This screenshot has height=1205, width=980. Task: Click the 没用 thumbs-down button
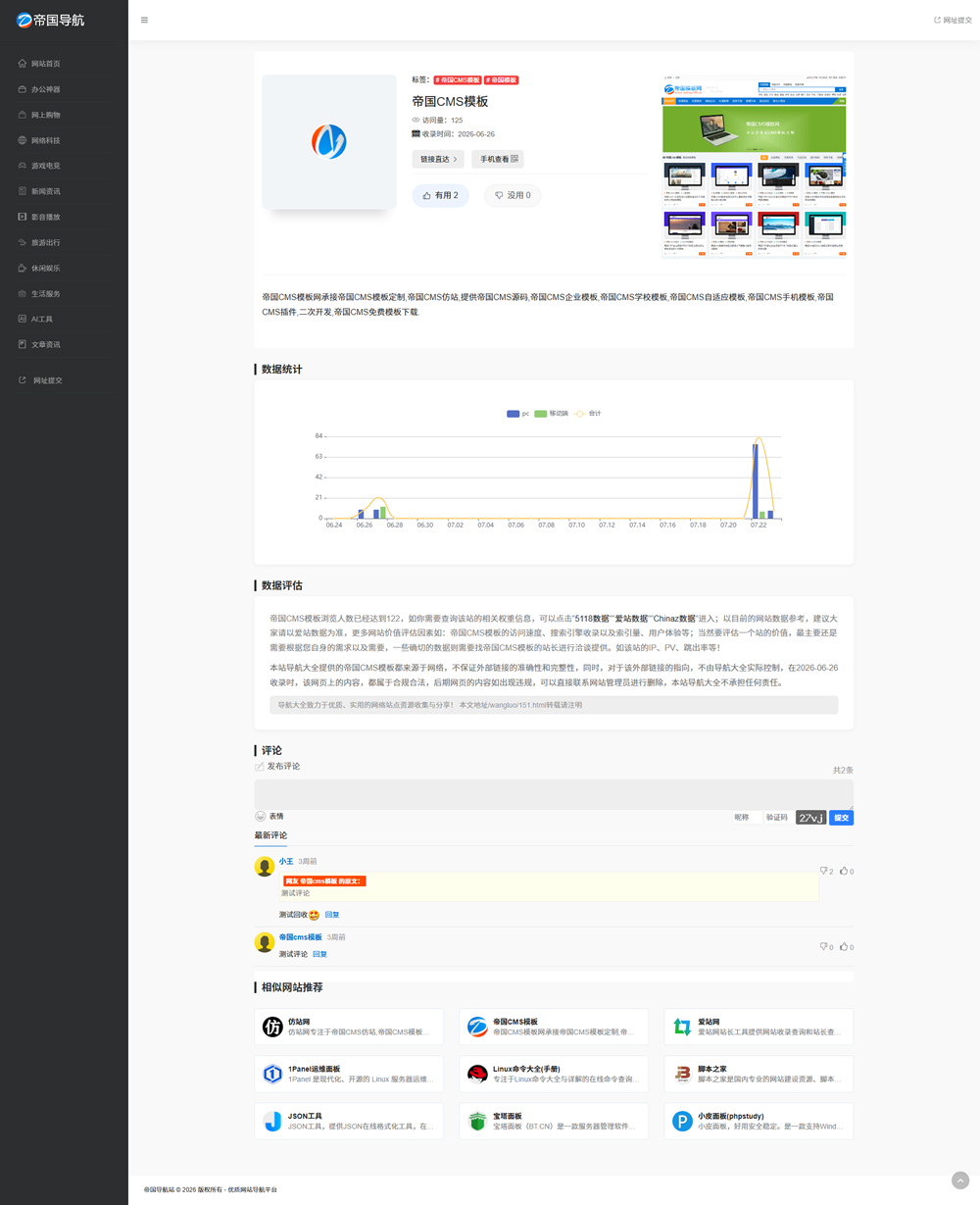[x=513, y=195]
